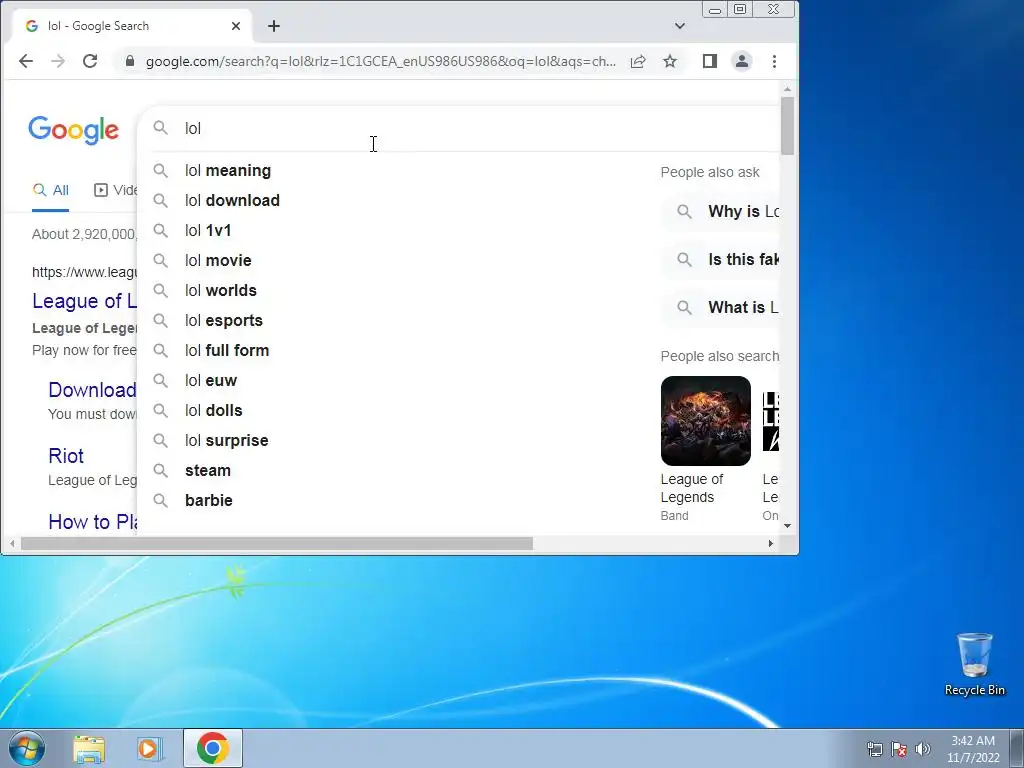
Task: Open a new tab with the plus button
Action: click(274, 26)
